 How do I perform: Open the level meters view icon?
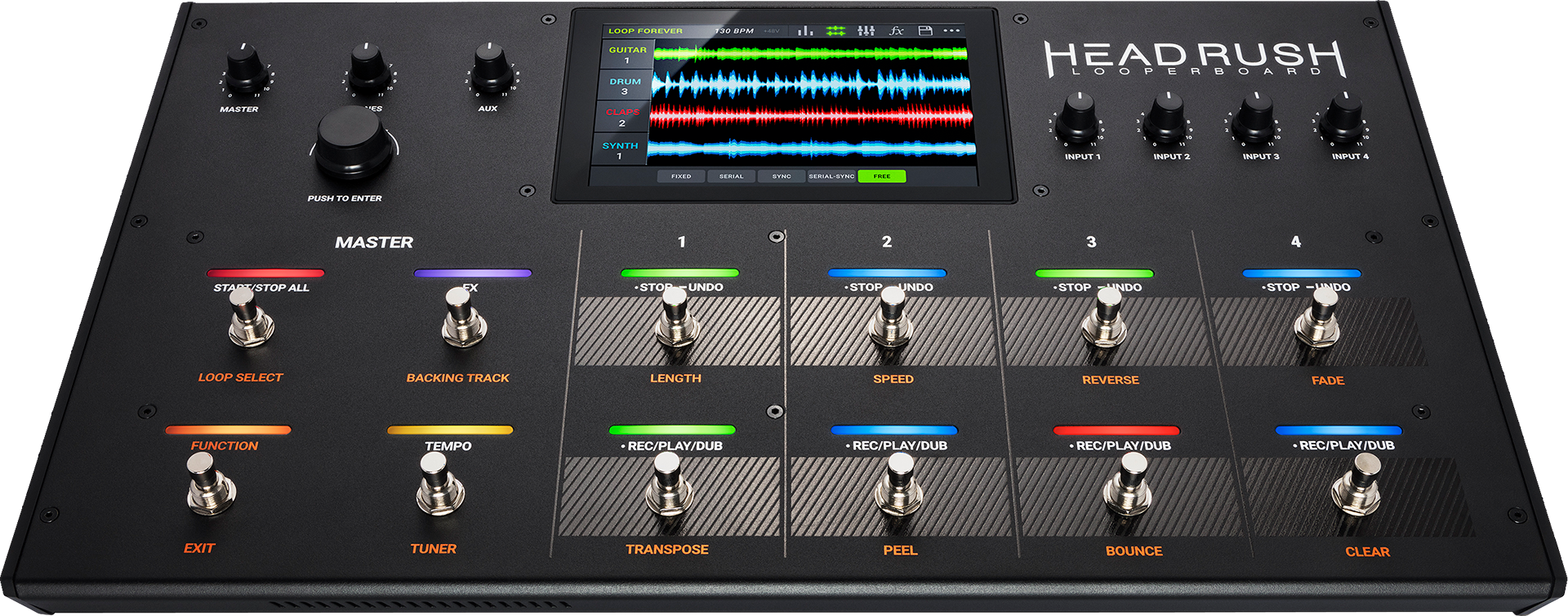point(805,30)
